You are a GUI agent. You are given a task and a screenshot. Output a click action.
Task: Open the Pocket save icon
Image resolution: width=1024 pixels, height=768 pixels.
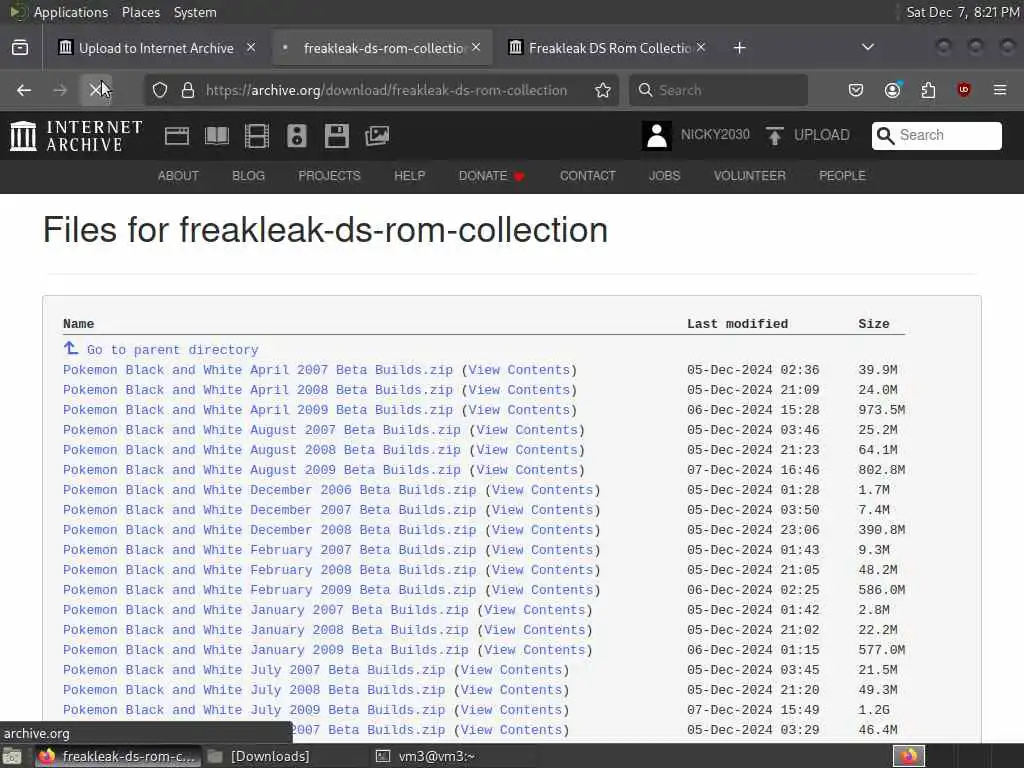pyautogui.click(x=856, y=90)
